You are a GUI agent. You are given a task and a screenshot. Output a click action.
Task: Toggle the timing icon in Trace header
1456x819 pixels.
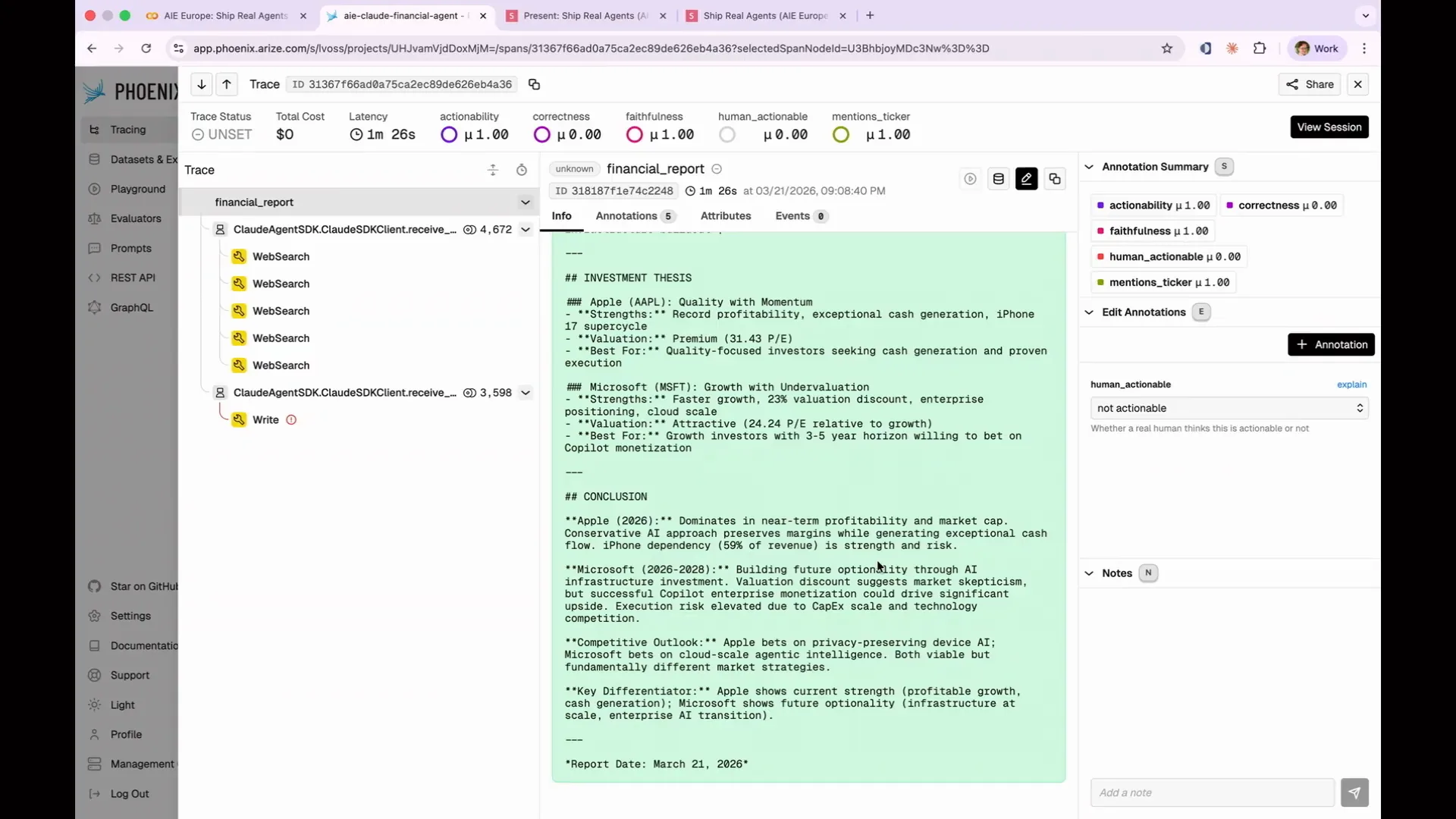522,170
